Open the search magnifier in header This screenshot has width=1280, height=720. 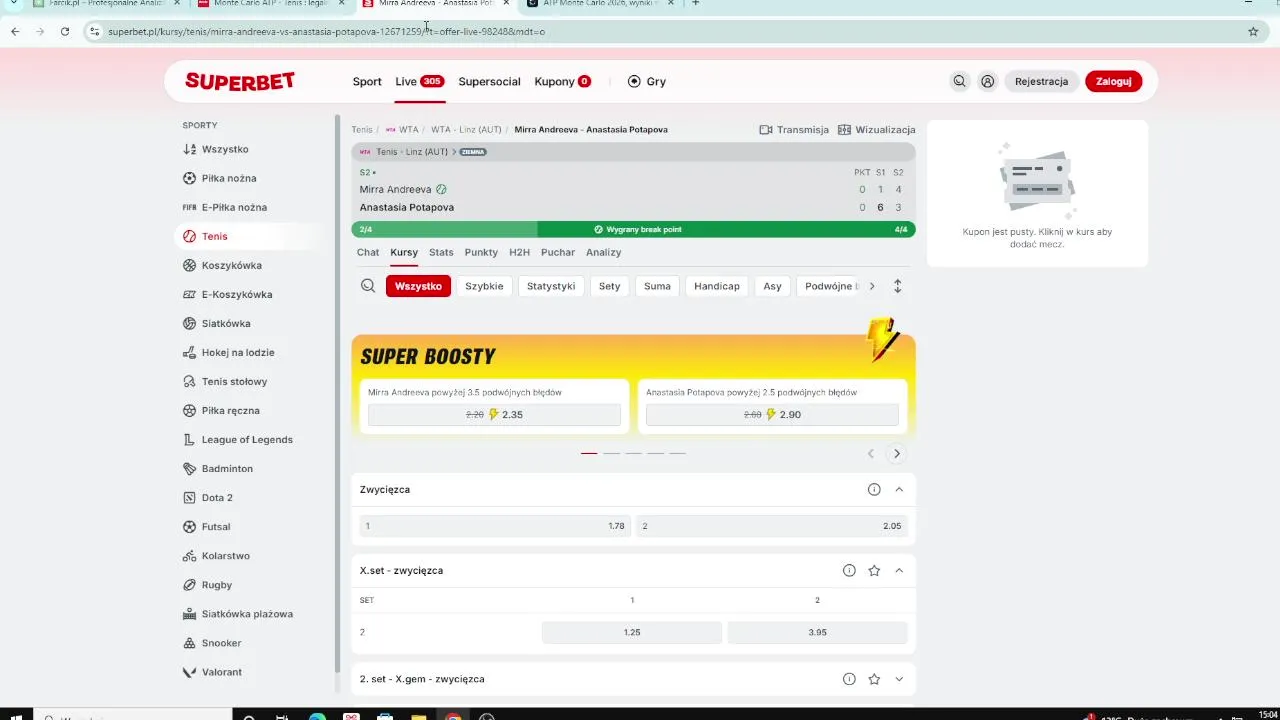pyautogui.click(x=959, y=82)
